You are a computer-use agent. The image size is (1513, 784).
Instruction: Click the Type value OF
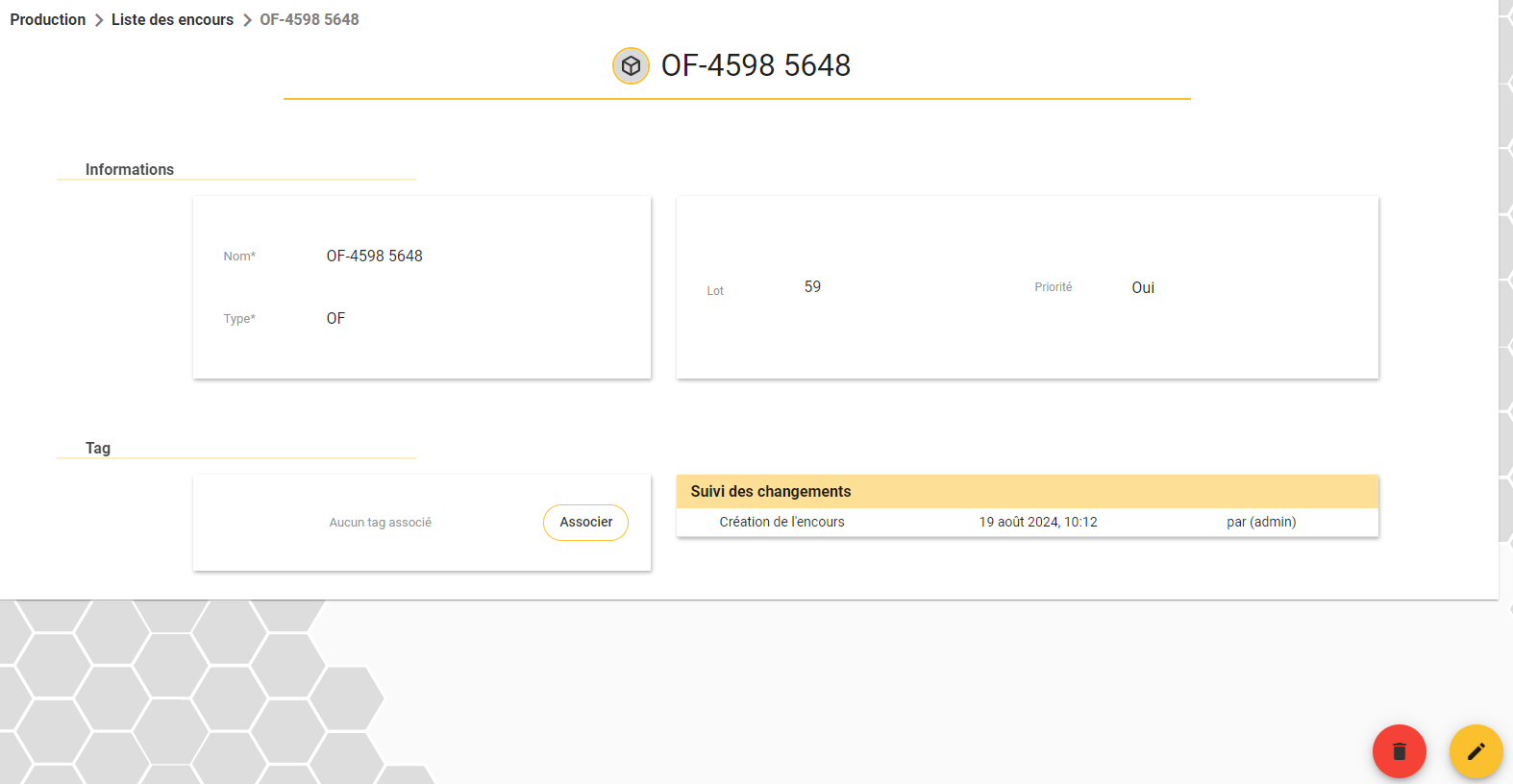pos(335,318)
